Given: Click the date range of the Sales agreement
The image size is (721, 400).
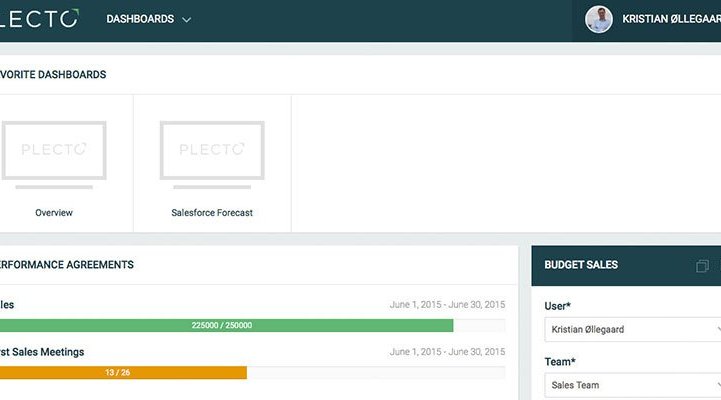Looking at the screenshot, I should click(447, 305).
